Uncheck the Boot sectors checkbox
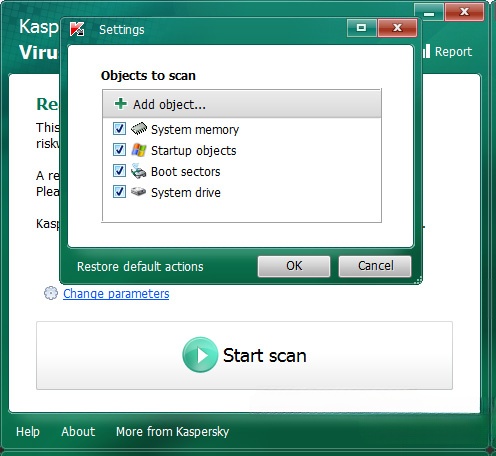 tap(119, 171)
